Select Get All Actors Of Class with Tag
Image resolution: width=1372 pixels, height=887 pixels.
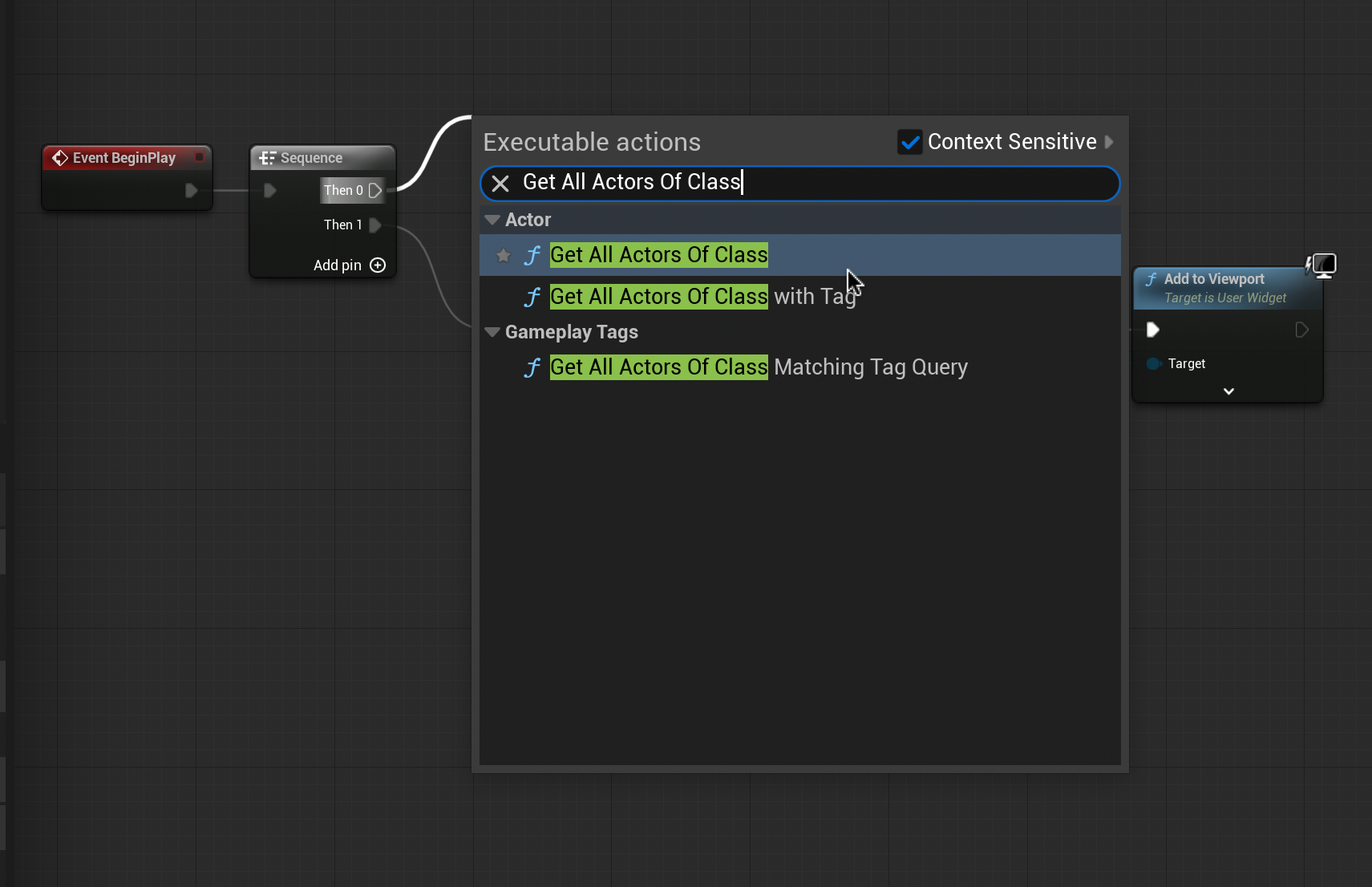click(702, 297)
